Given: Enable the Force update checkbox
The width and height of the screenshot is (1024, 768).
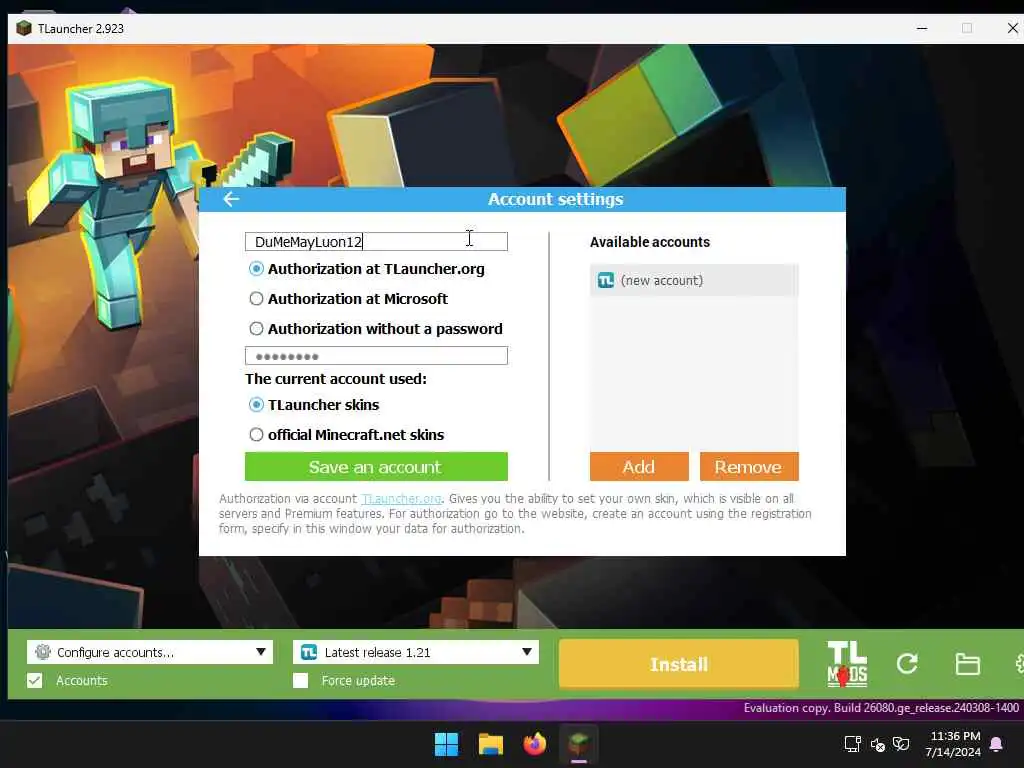Looking at the screenshot, I should [300, 680].
